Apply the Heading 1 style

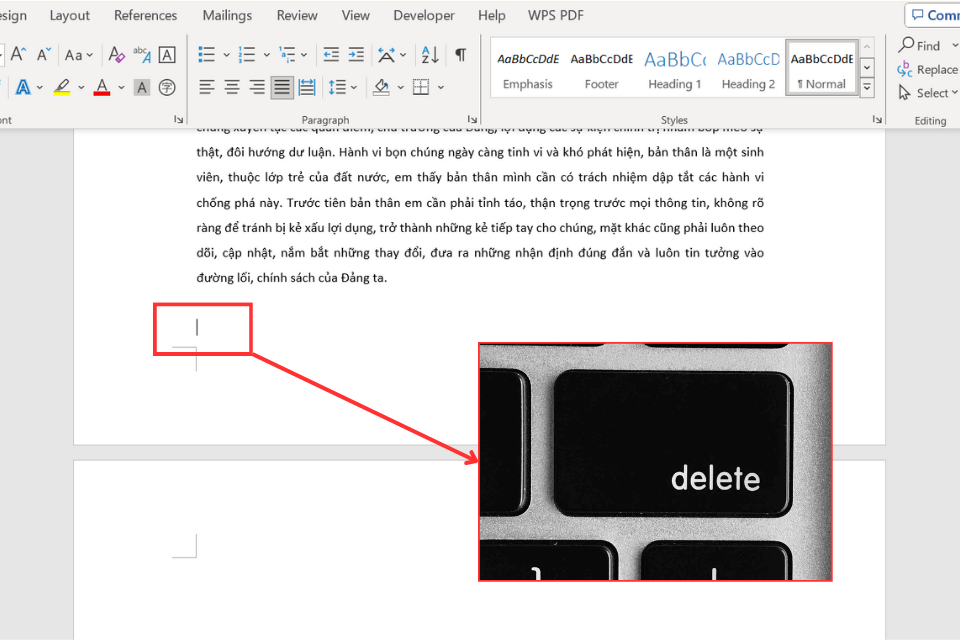coord(675,68)
